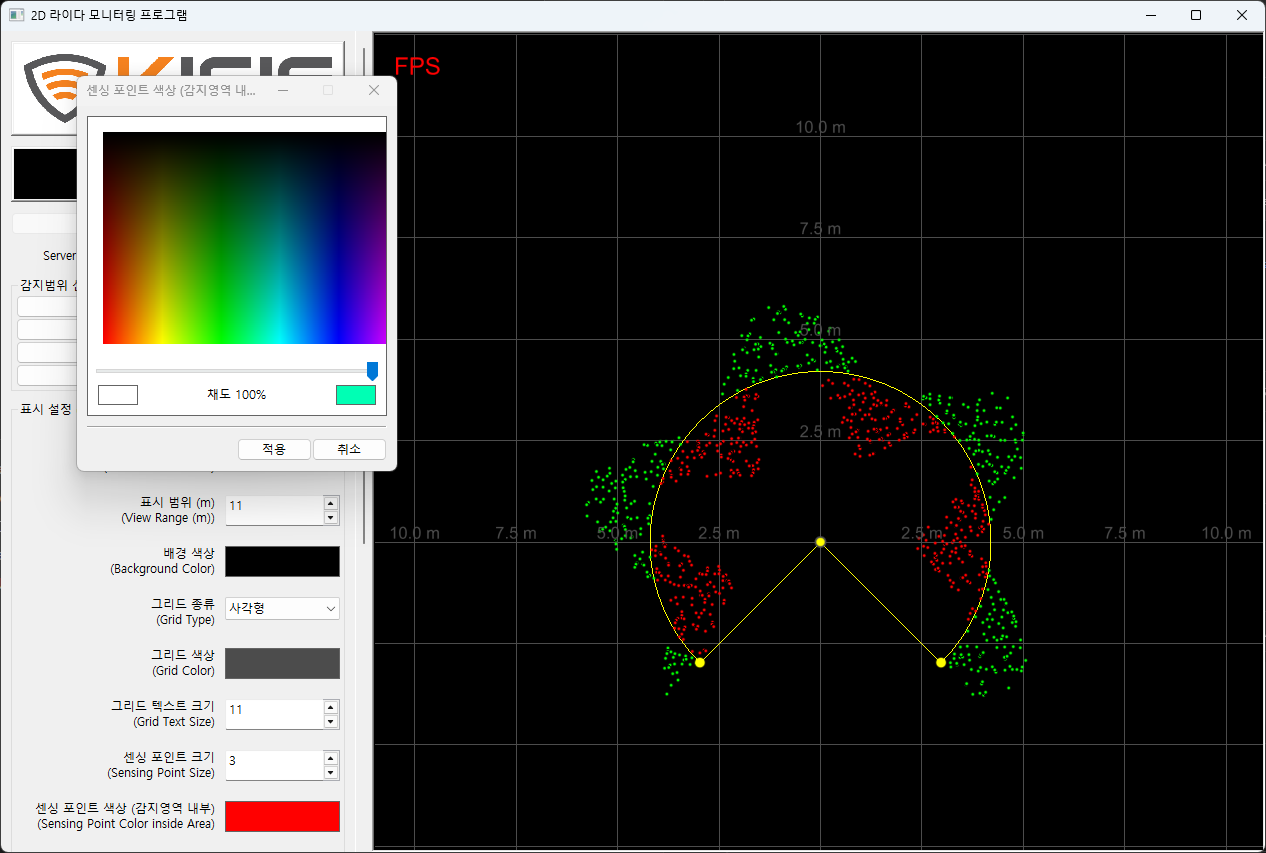Cancel the color change with 취소
The width and height of the screenshot is (1266, 853).
point(349,449)
